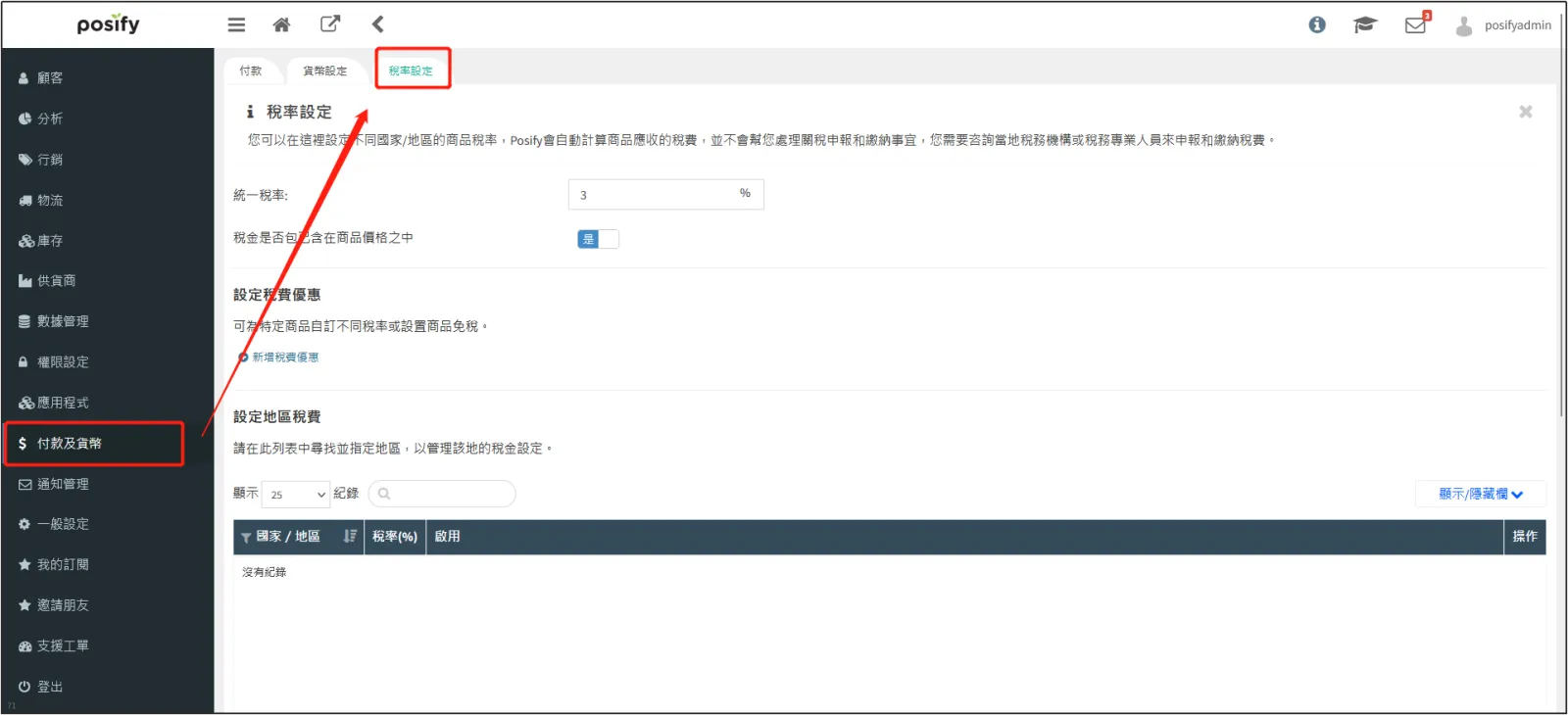Open the graduation cap tutorial icon
This screenshot has height=715, width=1568.
(x=1365, y=24)
